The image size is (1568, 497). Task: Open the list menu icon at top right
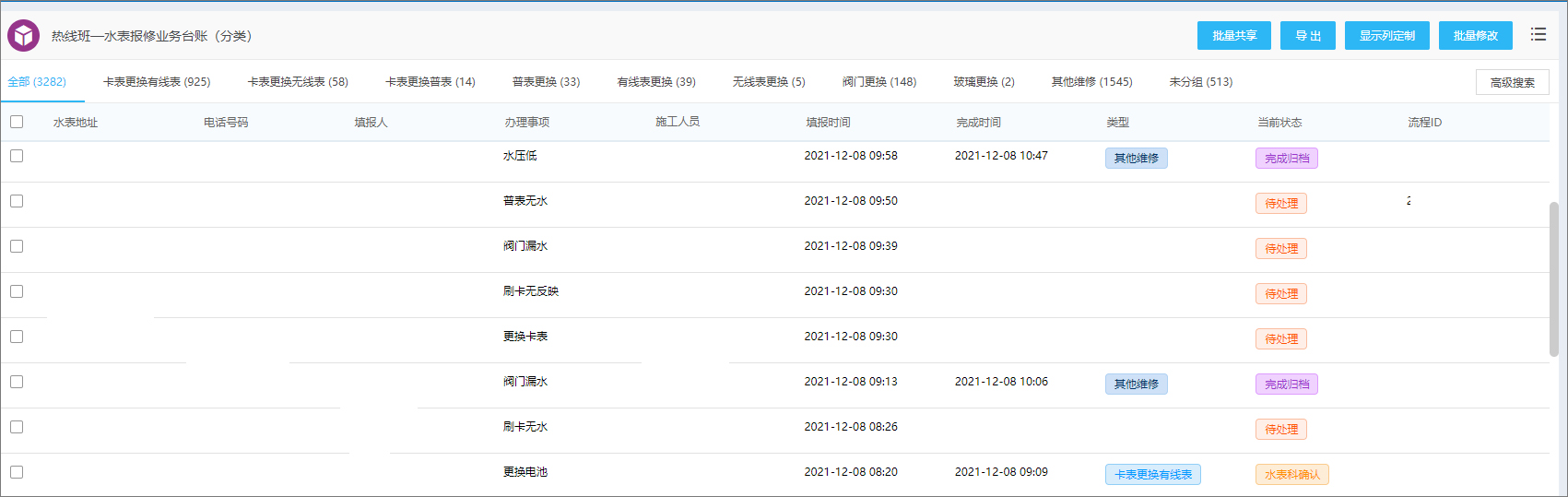pos(1538,35)
